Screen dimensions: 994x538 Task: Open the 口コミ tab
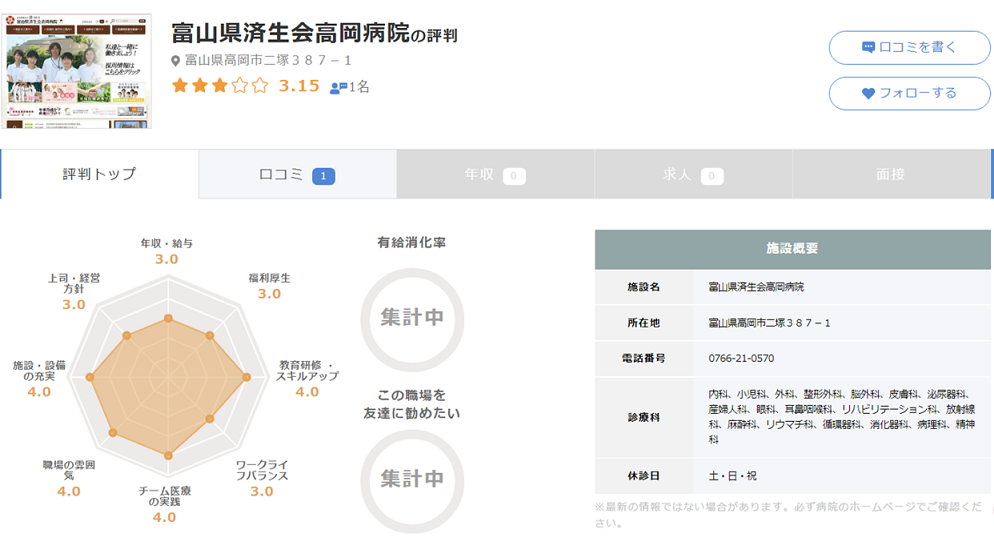pos(297,174)
